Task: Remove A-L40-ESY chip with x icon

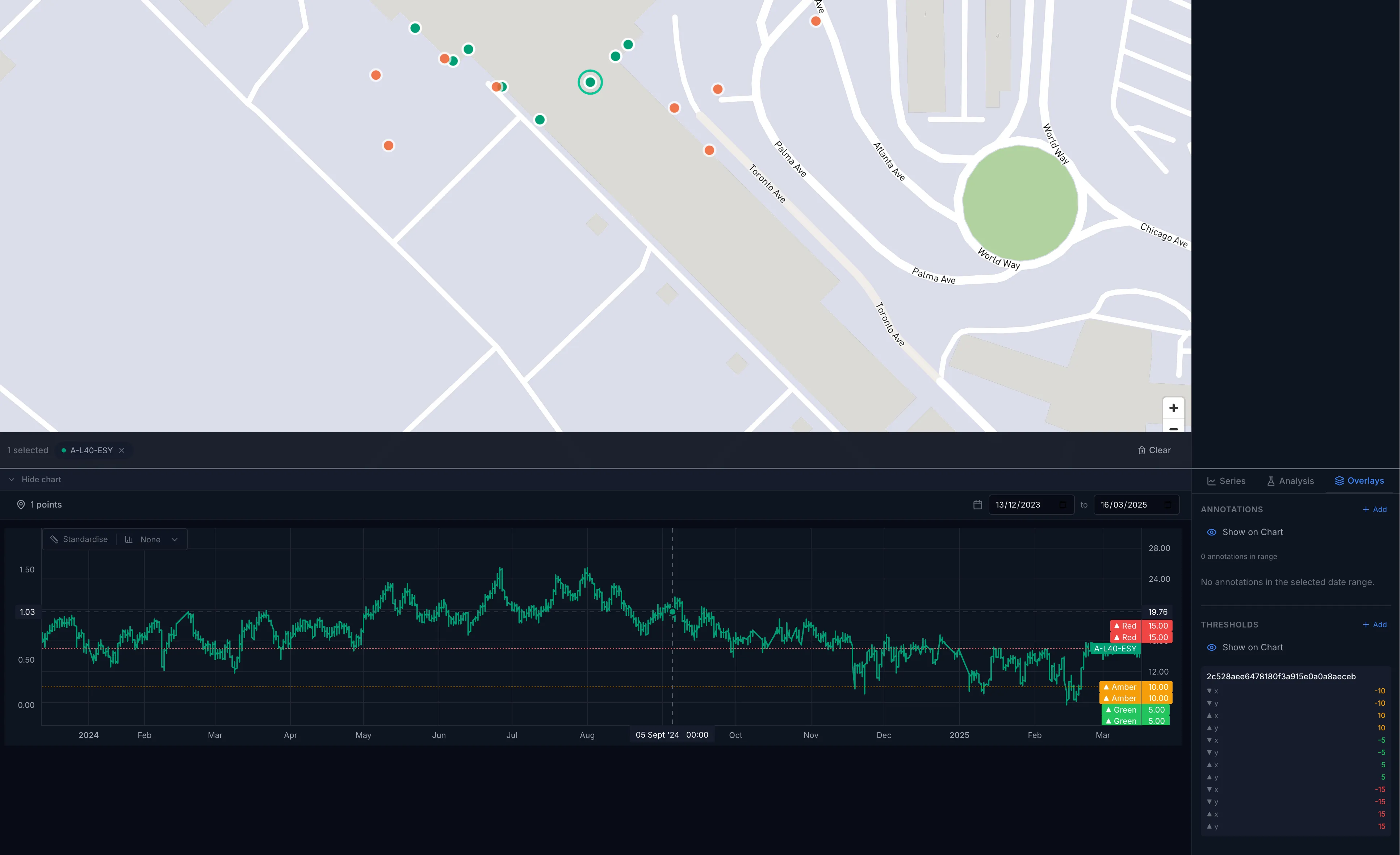Action: coord(122,450)
